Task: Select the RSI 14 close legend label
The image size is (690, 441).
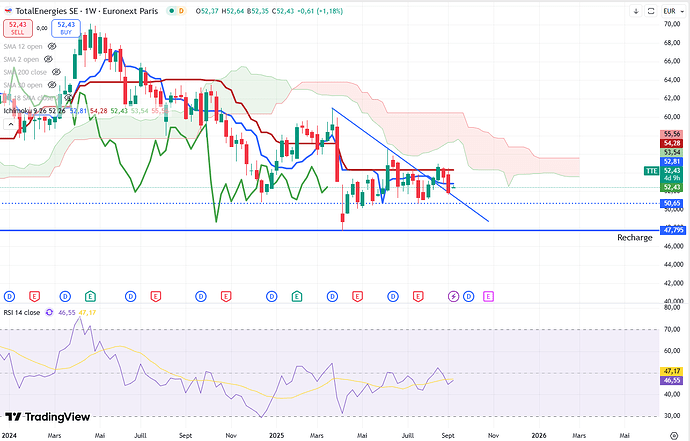Action: pos(22,312)
